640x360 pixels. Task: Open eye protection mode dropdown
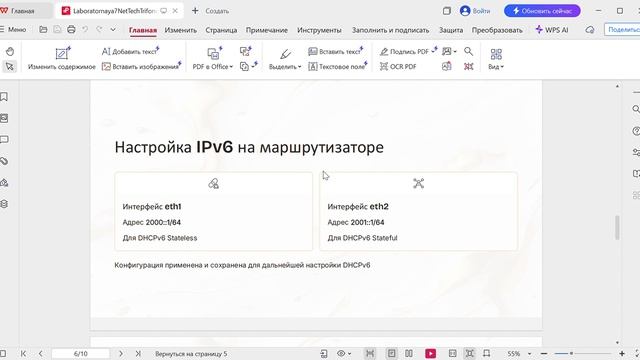[344, 353]
